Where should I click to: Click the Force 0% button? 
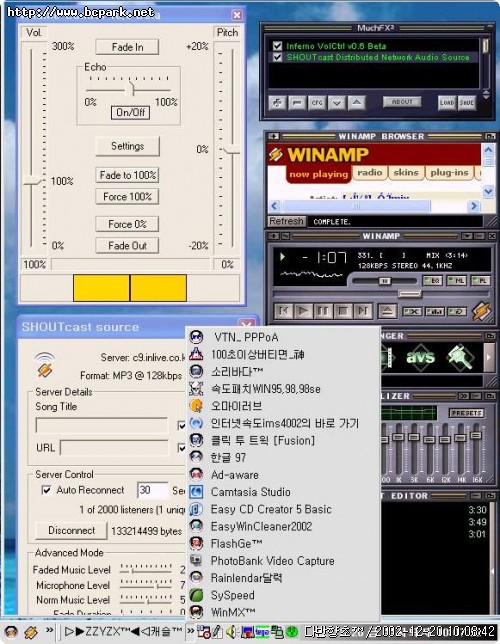(127, 224)
